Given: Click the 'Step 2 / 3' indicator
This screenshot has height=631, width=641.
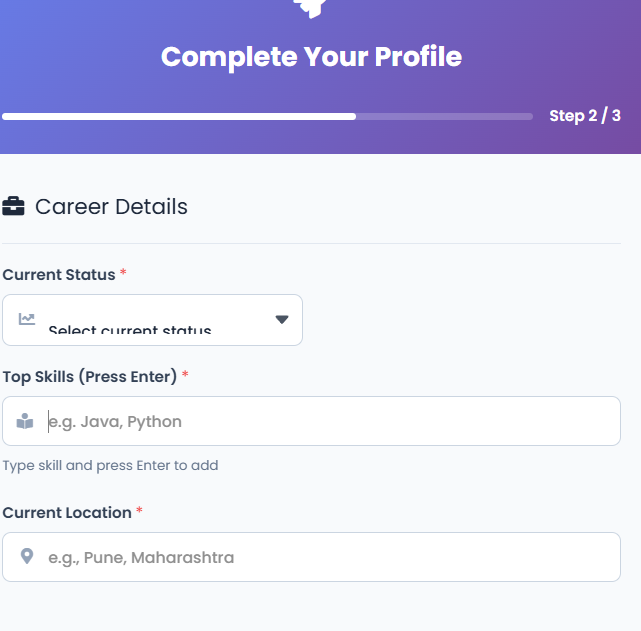Looking at the screenshot, I should point(585,116).
